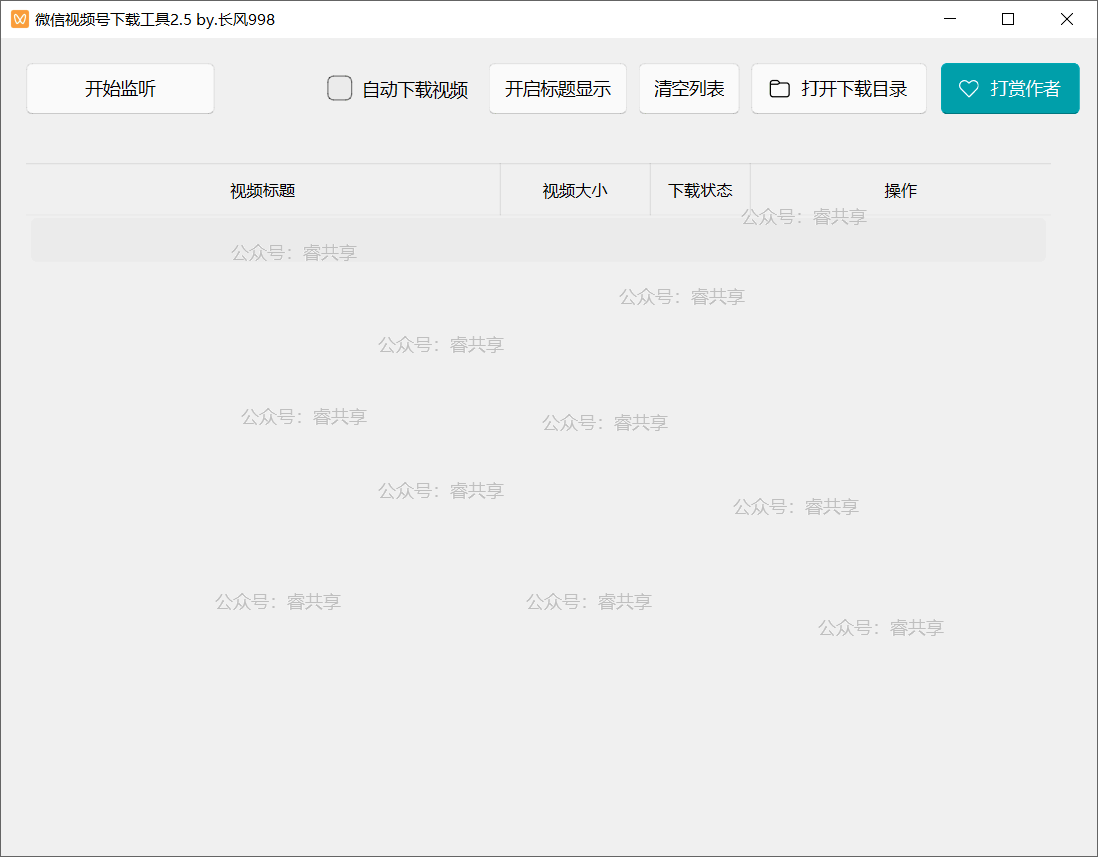1098x857 pixels.
Task: Click the heart icon to tip the author
Action: tap(968, 89)
